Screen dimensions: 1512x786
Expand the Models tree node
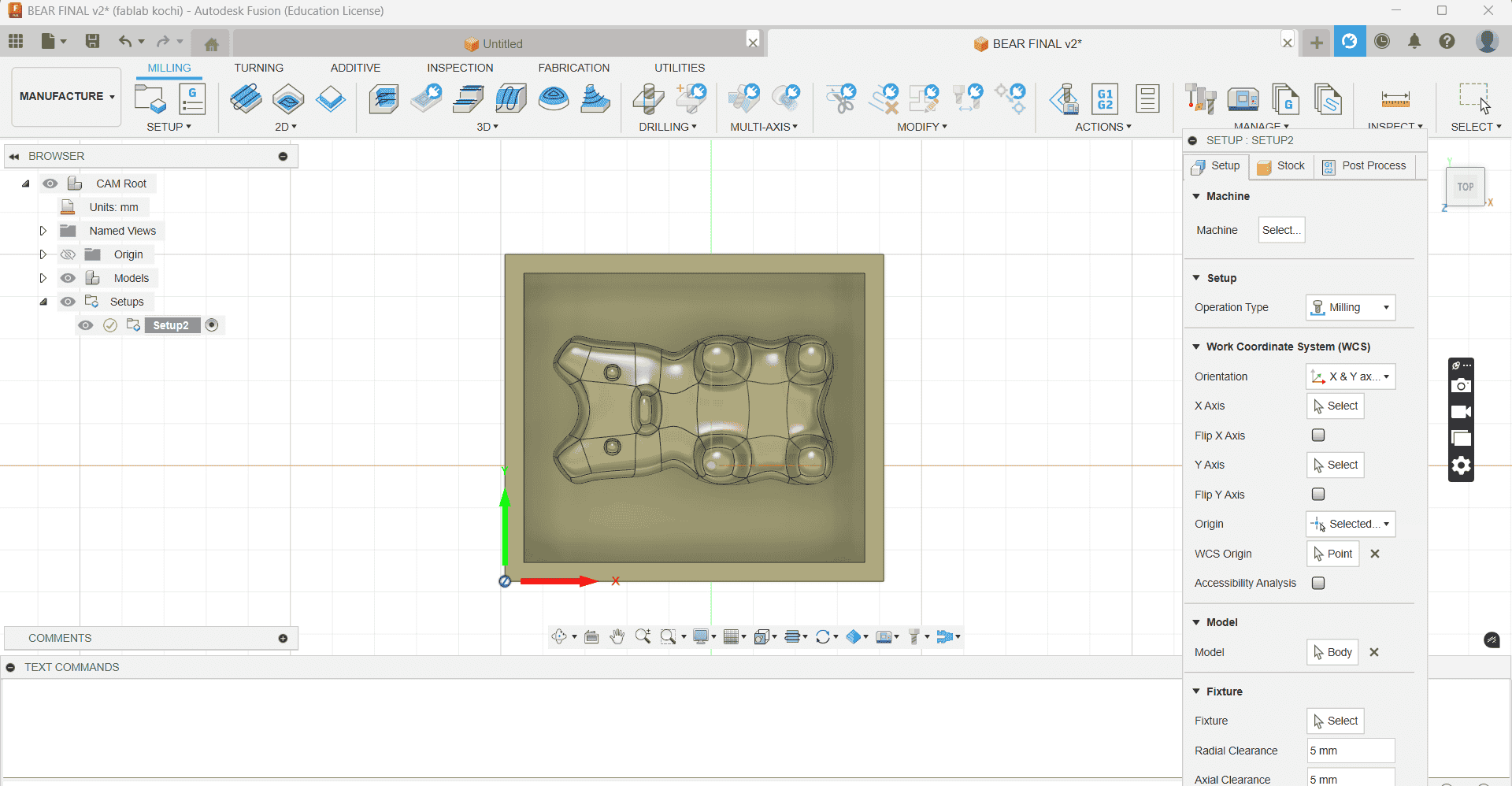coord(43,278)
